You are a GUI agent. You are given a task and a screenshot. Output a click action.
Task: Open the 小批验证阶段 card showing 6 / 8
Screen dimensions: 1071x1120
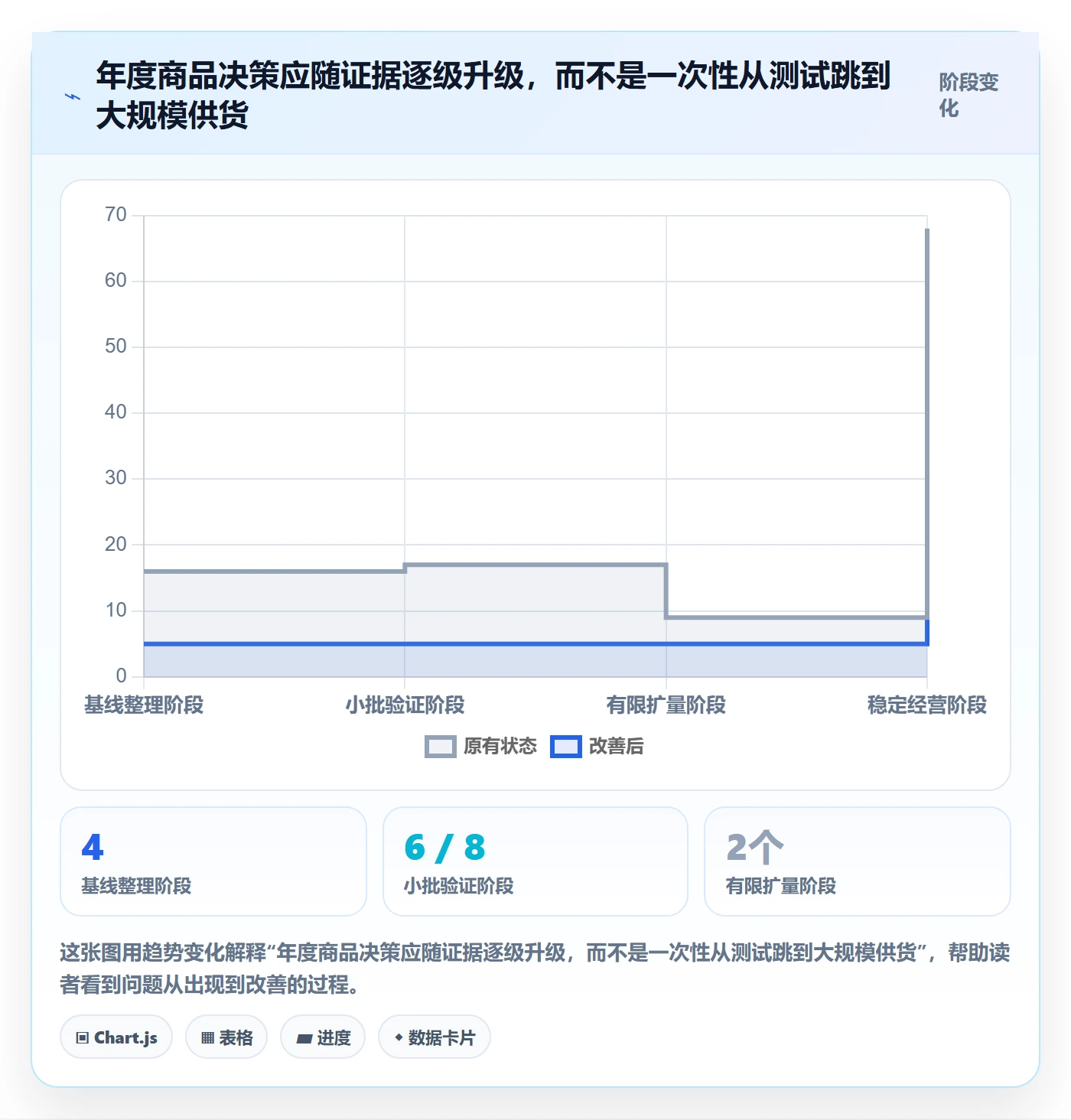pos(535,861)
